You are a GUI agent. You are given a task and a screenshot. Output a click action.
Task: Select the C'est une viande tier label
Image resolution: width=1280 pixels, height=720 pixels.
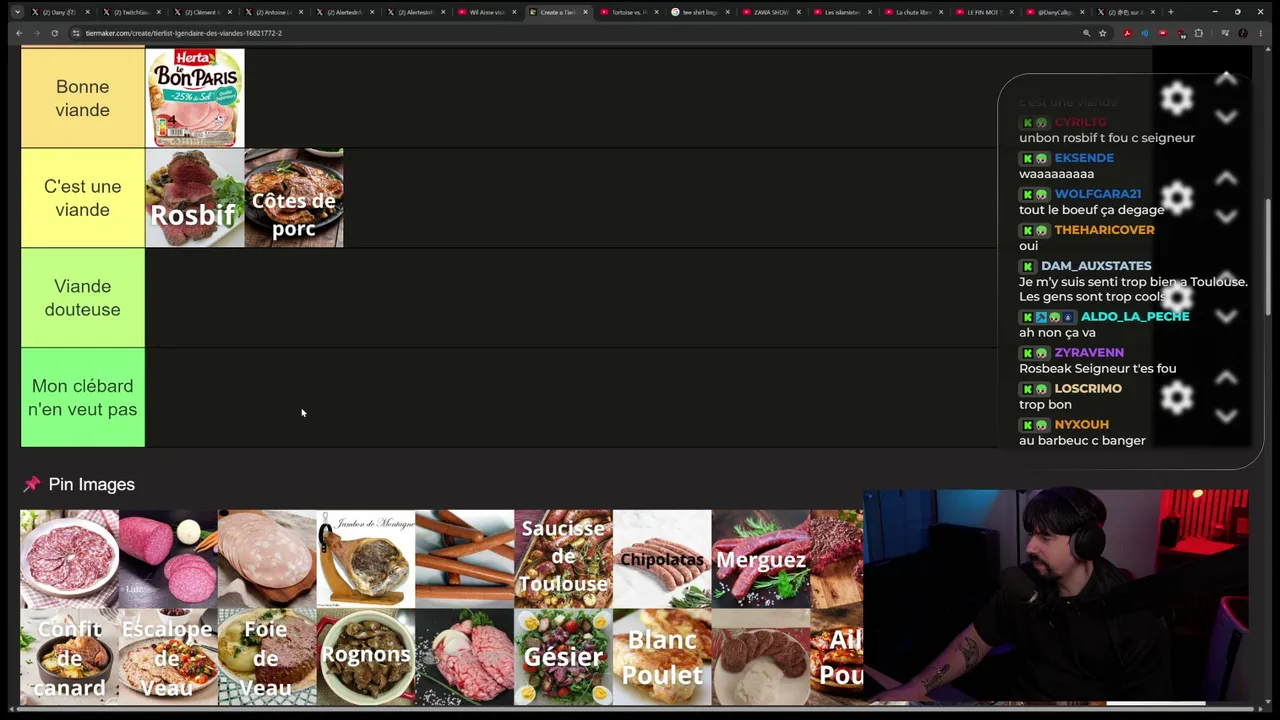(x=82, y=198)
